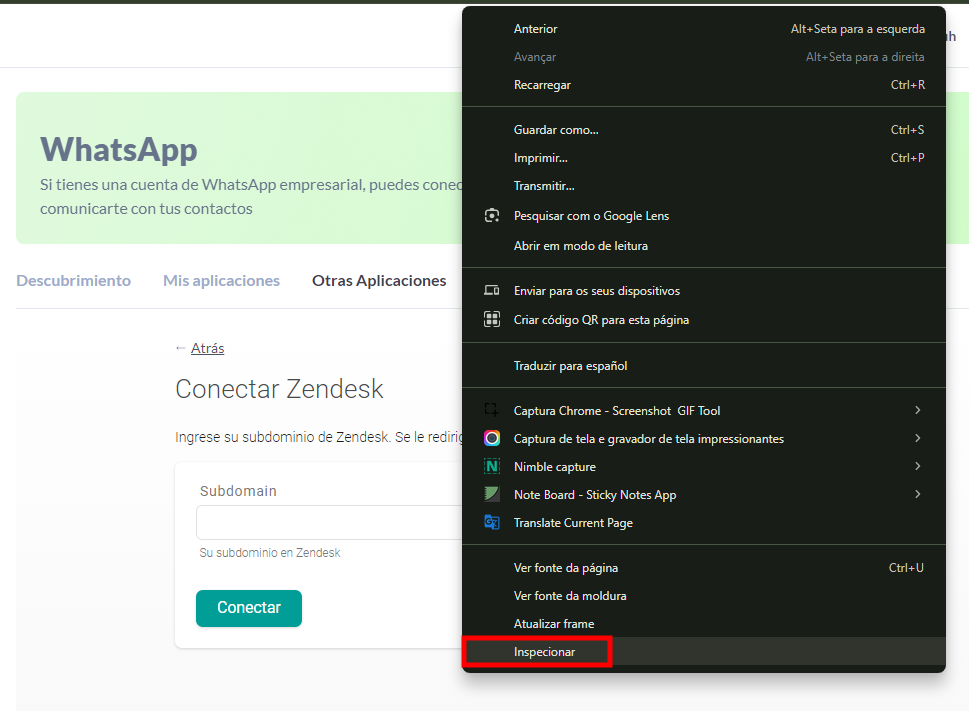Click the Note Board sticky notes icon
This screenshot has width=969, height=711.
pyautogui.click(x=491, y=494)
